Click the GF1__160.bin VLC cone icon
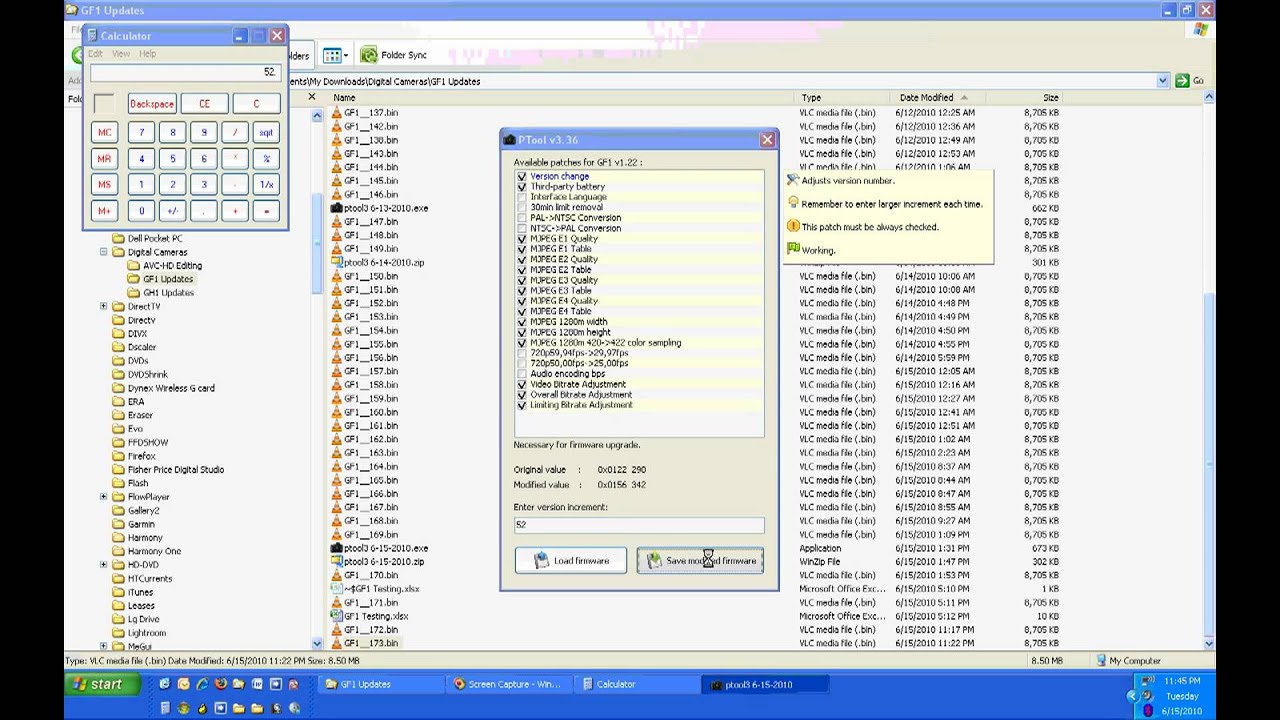This screenshot has width=1280, height=720. (x=337, y=412)
